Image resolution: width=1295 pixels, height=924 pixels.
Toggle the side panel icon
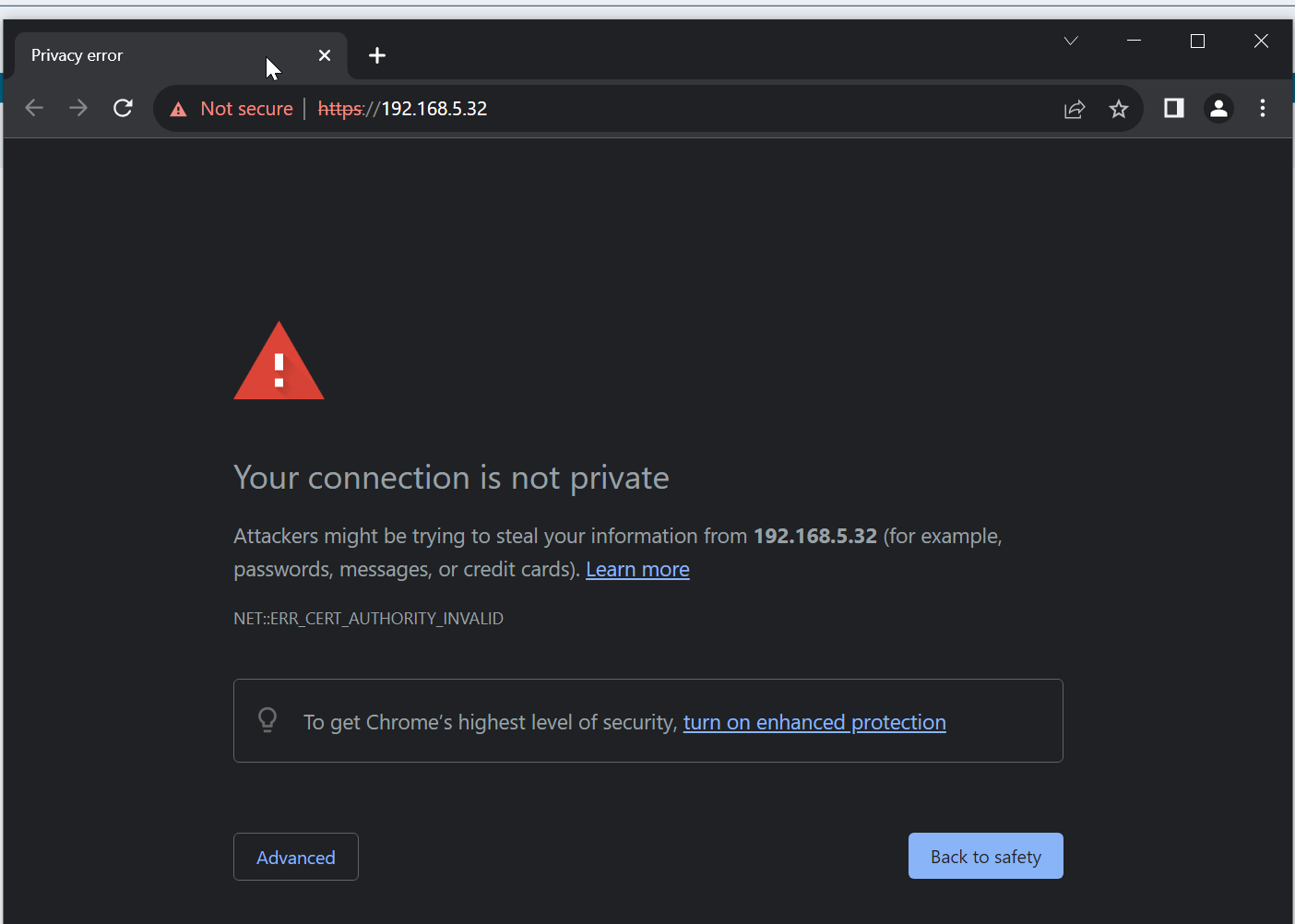(1173, 108)
